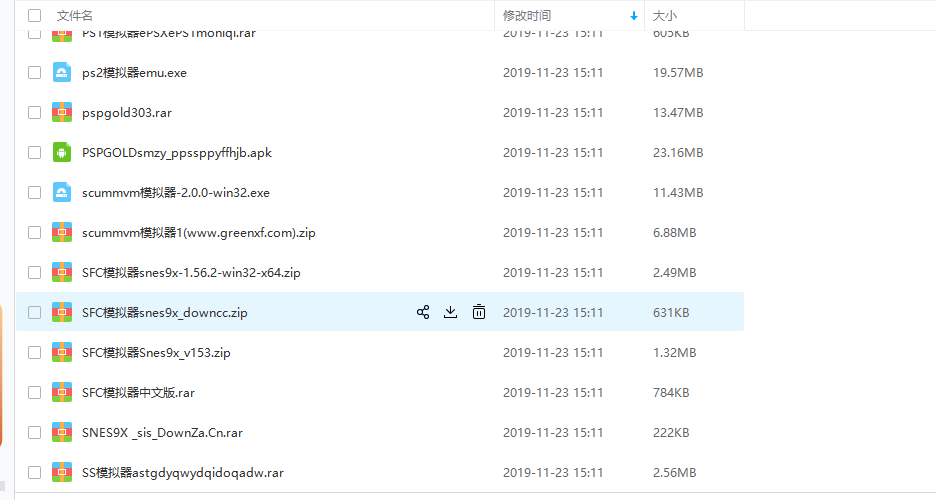Sort by the 文件名 column header

75,16
